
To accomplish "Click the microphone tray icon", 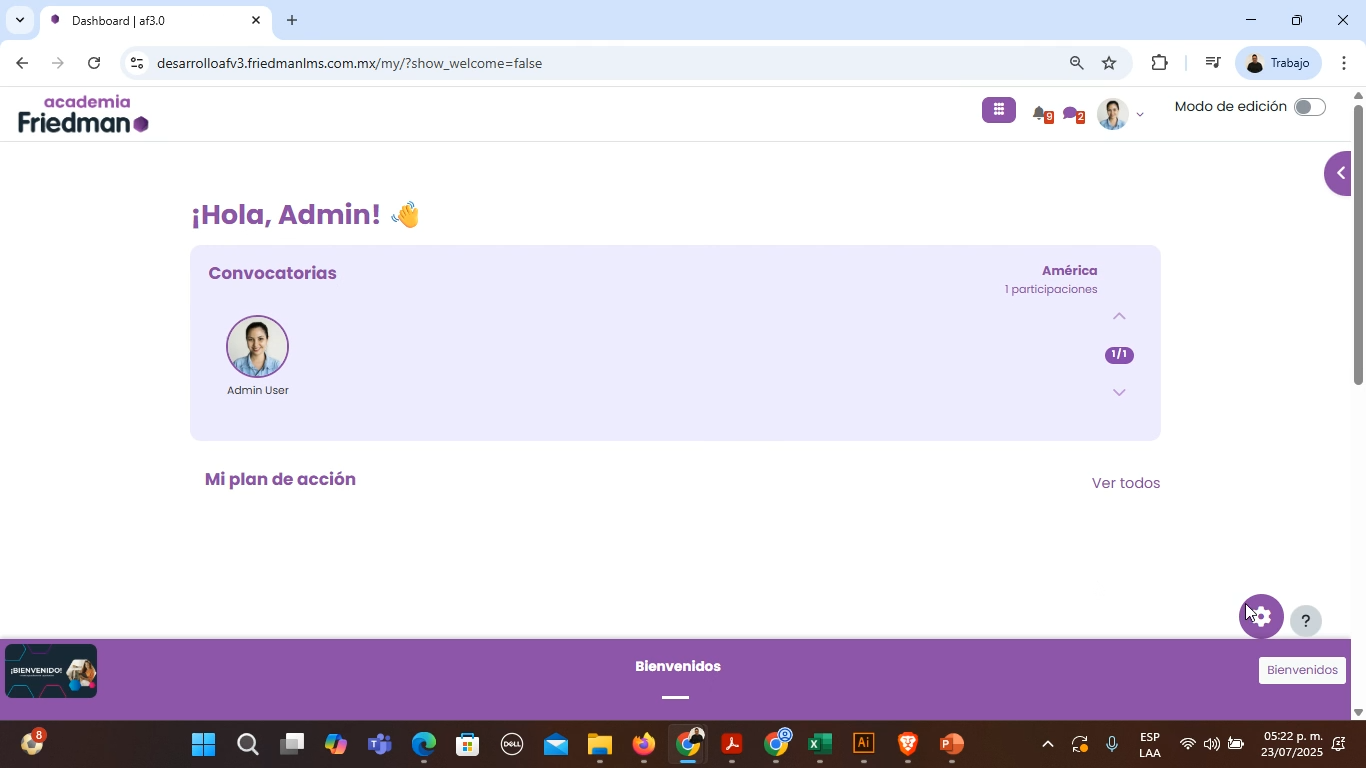I will coord(1111,744).
